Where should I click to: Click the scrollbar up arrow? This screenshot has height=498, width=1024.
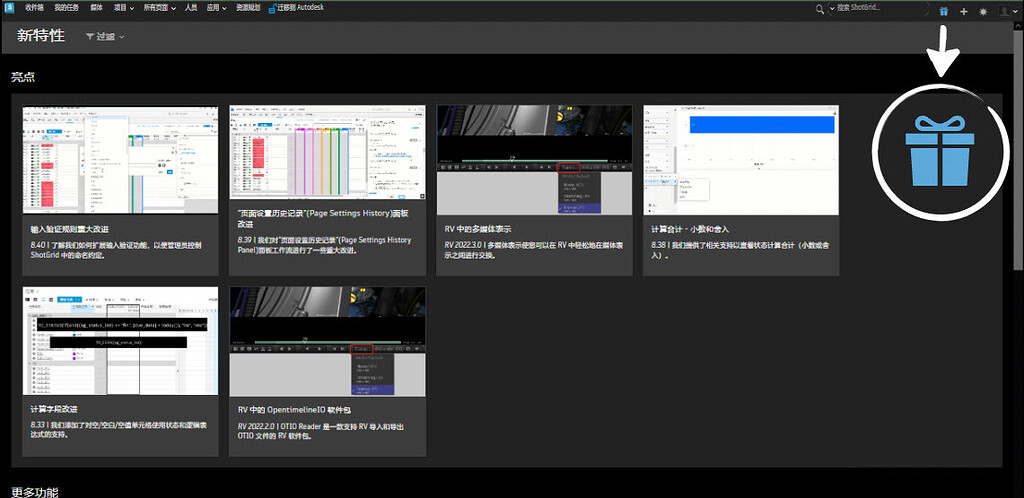1019,26
